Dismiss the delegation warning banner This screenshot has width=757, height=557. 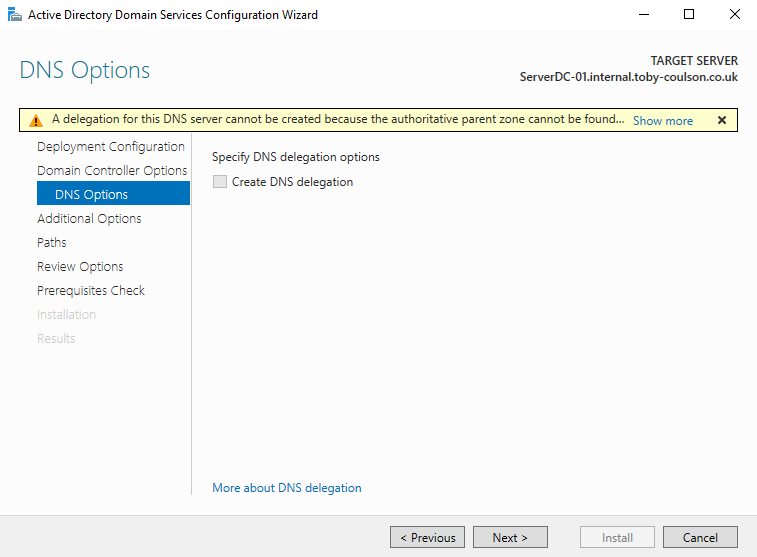click(x=721, y=120)
